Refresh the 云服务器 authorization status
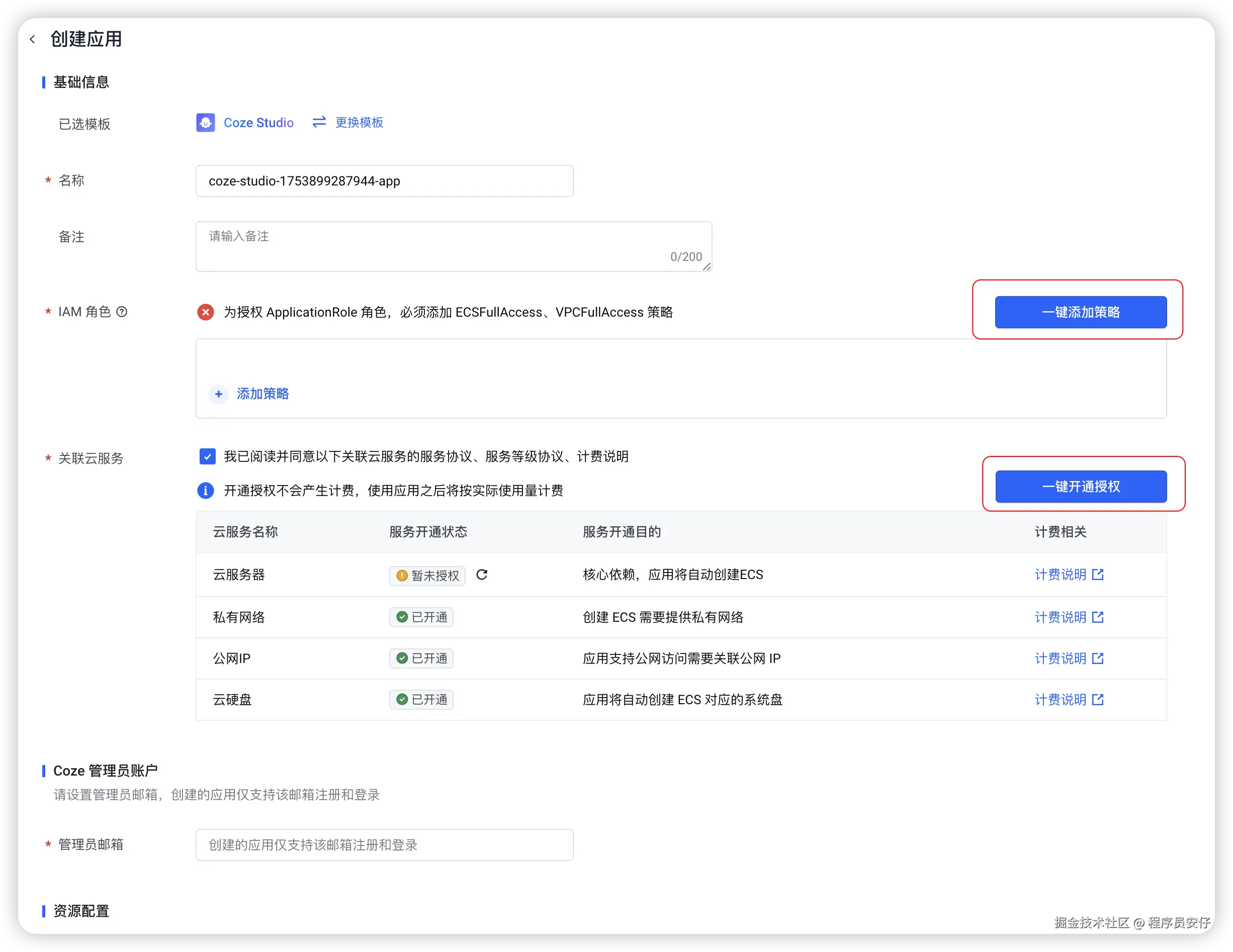 (x=482, y=575)
